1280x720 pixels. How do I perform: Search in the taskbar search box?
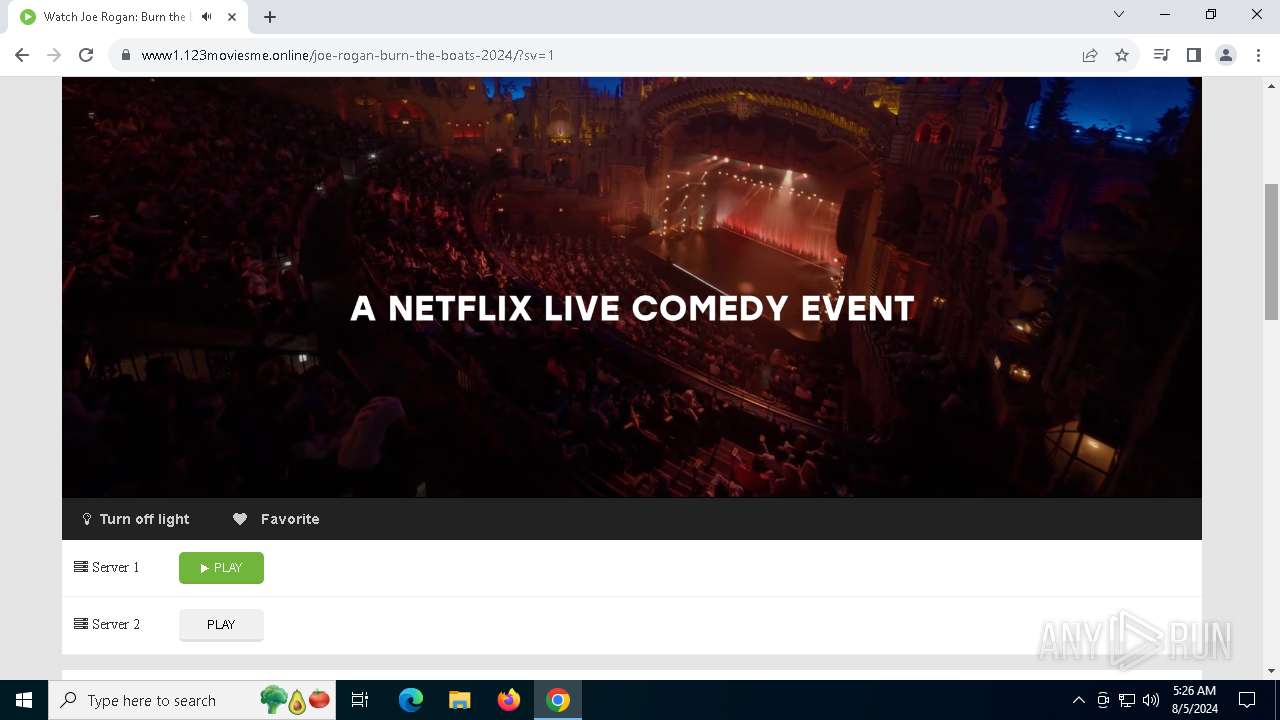click(194, 700)
